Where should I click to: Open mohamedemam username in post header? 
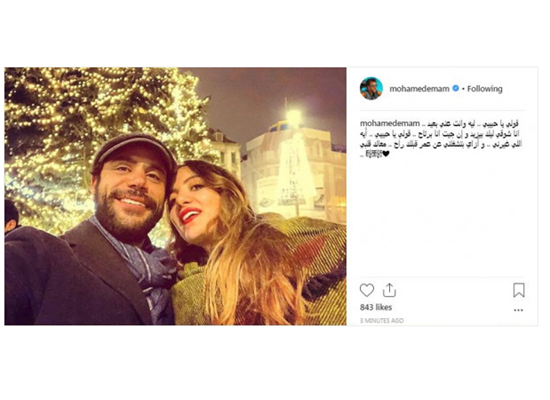pos(420,89)
